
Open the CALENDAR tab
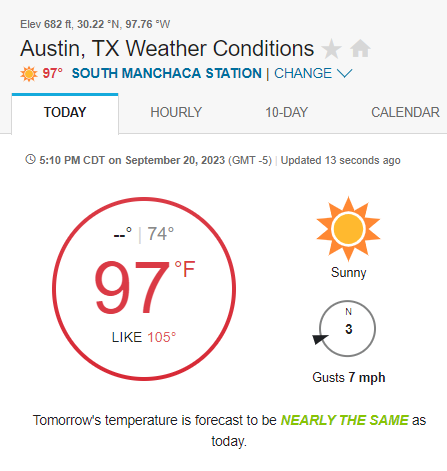pyautogui.click(x=405, y=112)
